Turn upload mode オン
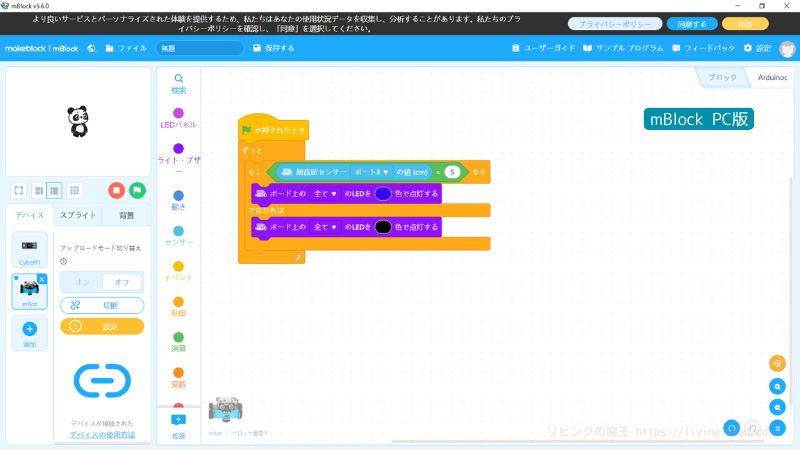This screenshot has height=450, width=800. 82,282
